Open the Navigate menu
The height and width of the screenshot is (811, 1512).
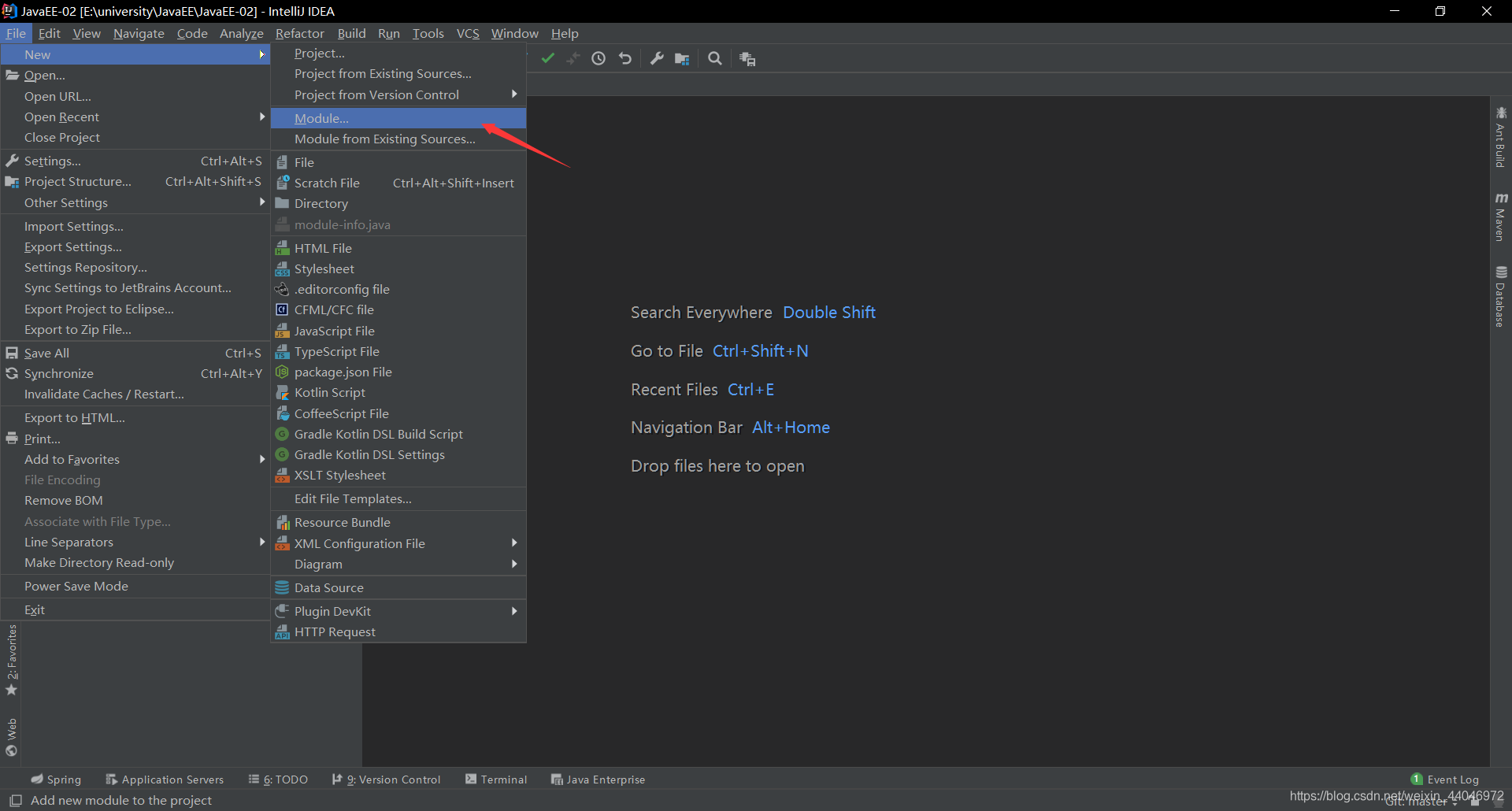tap(139, 33)
